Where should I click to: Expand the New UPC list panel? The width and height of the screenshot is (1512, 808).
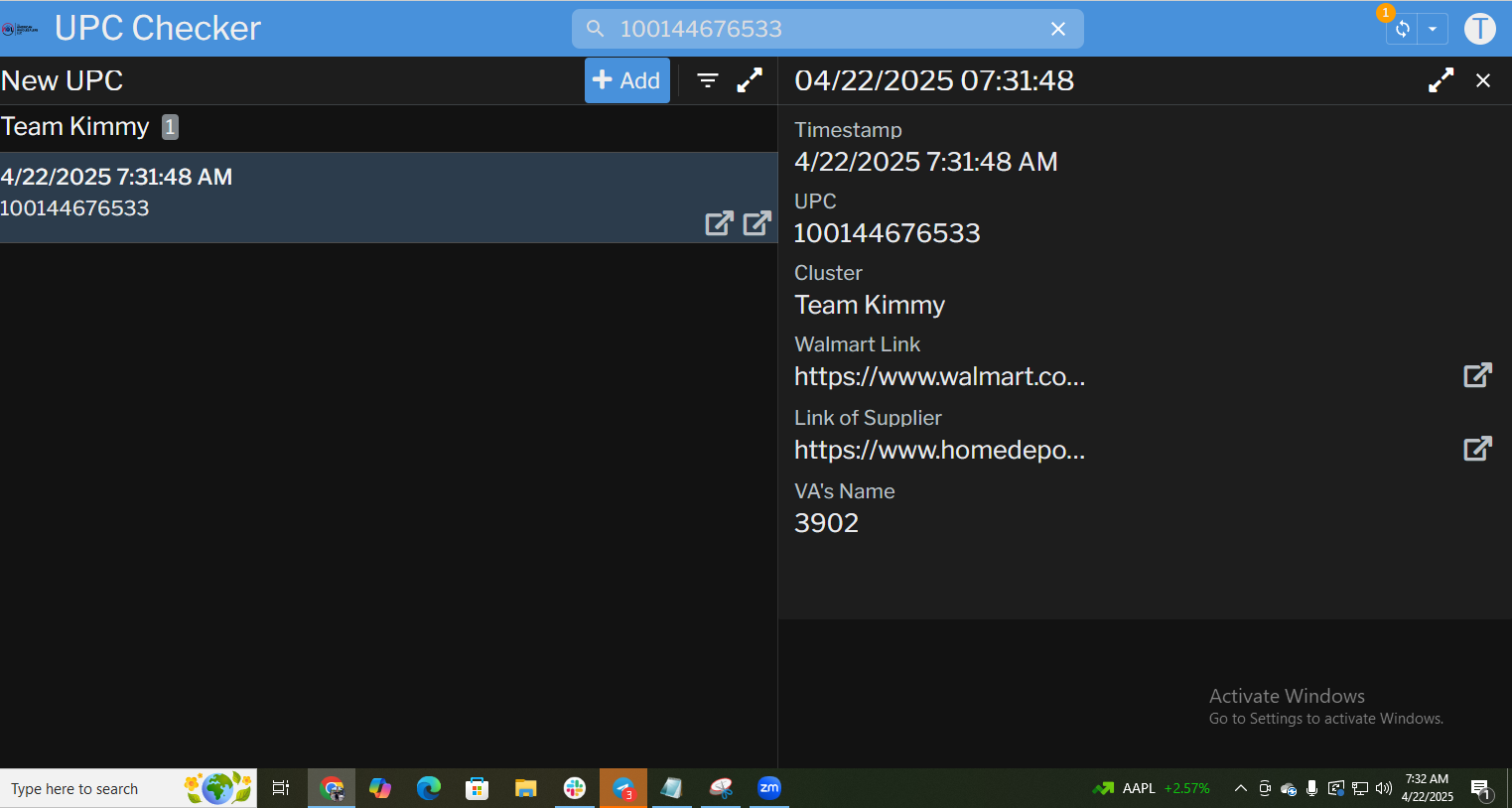pos(750,80)
